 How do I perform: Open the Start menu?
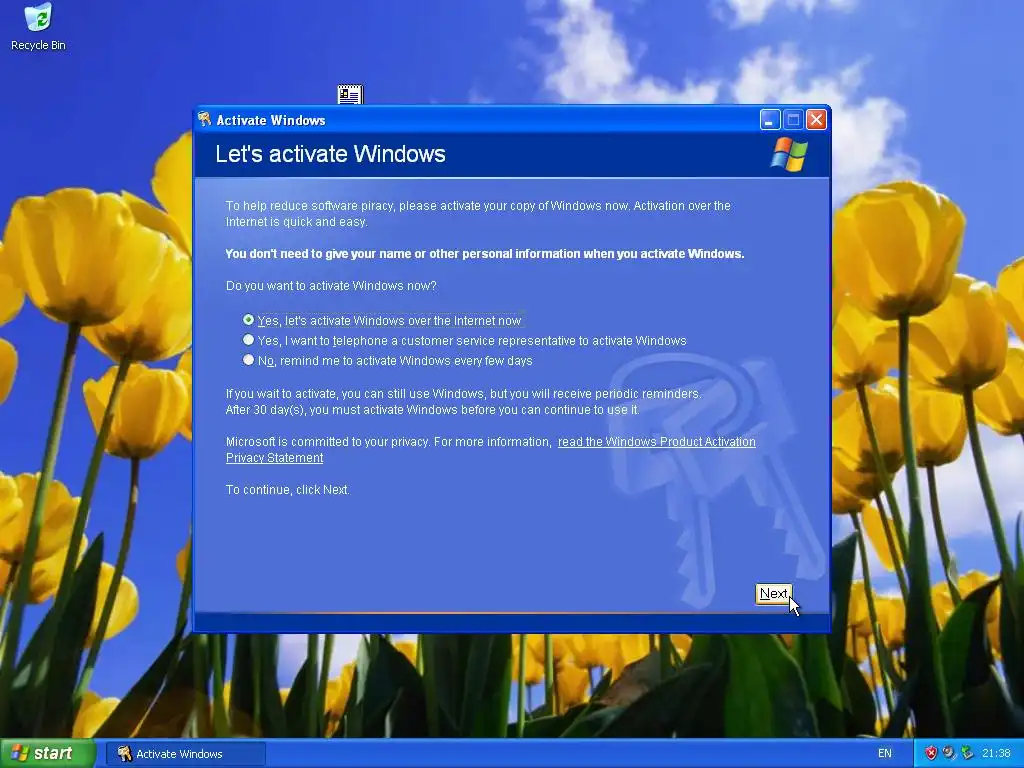[47, 753]
